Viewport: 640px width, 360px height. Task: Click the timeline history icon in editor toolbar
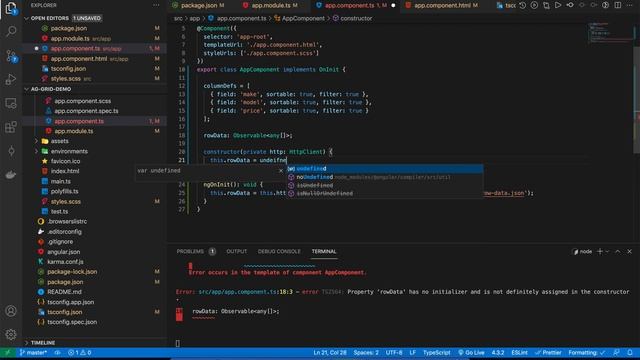pos(522,5)
